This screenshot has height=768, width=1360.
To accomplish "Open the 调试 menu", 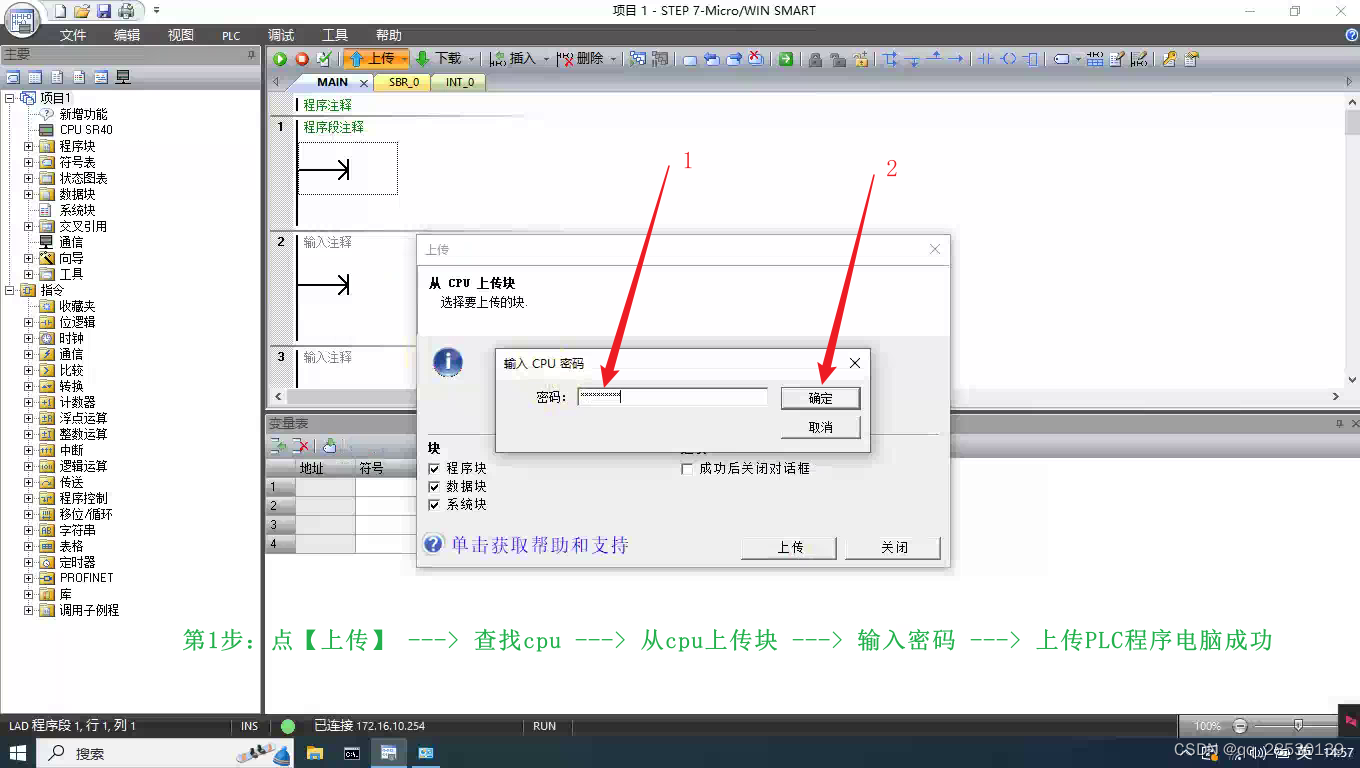I will pos(281,35).
